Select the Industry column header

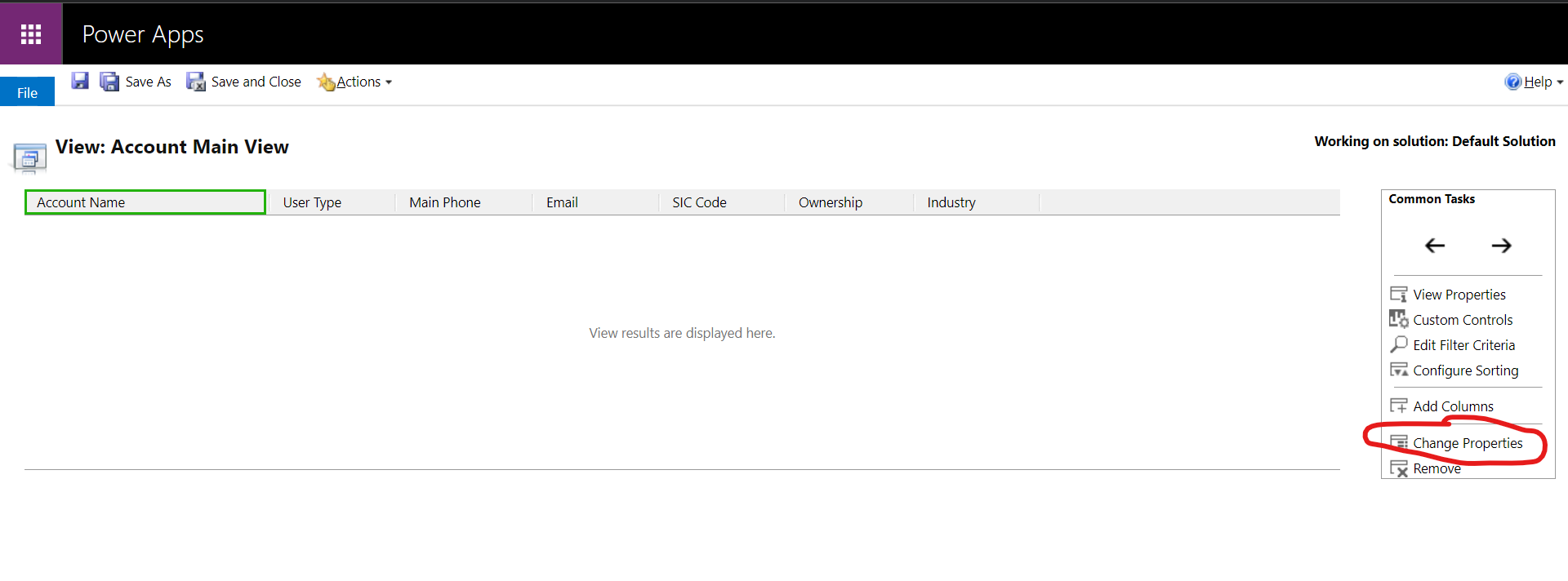click(x=951, y=202)
